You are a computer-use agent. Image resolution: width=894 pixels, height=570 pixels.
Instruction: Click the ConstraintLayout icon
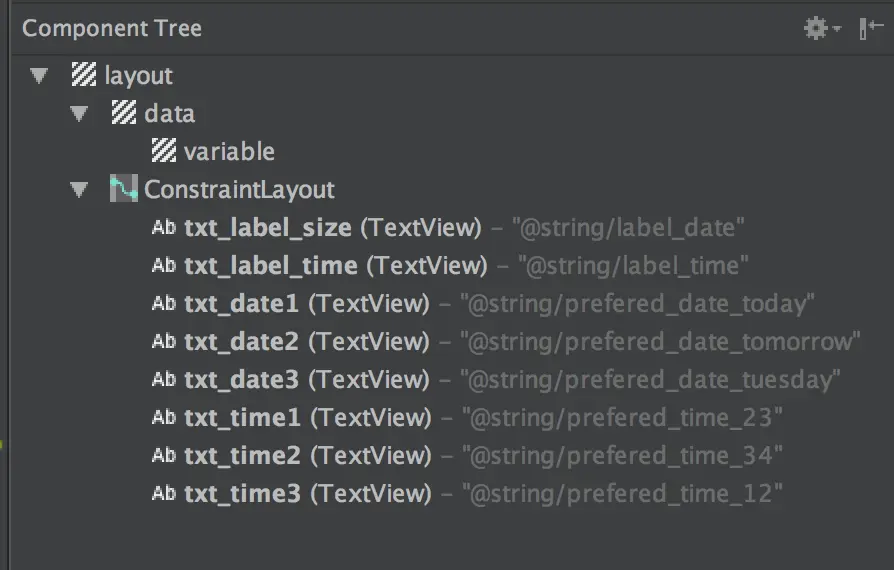pyautogui.click(x=124, y=189)
